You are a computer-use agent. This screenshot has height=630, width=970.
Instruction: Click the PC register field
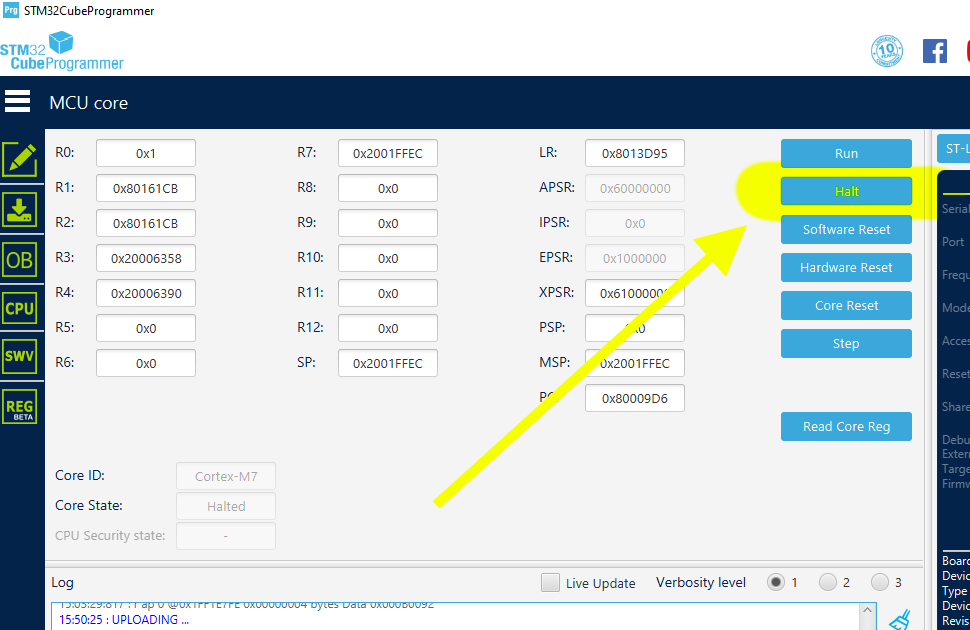tap(635, 399)
